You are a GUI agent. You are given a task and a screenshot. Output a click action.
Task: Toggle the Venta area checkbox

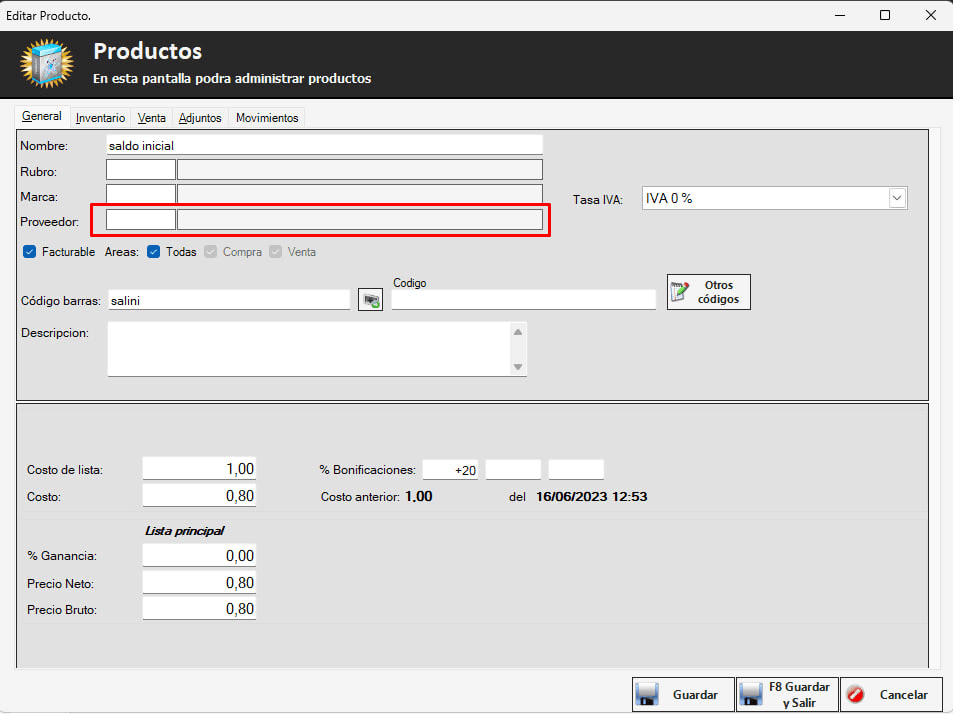(276, 252)
